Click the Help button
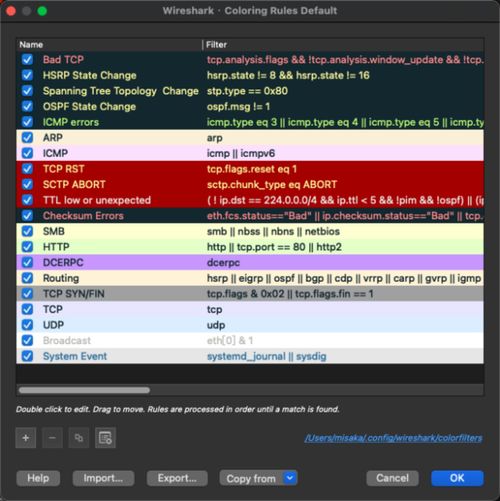Viewport: 500px width, 501px height. point(38,478)
